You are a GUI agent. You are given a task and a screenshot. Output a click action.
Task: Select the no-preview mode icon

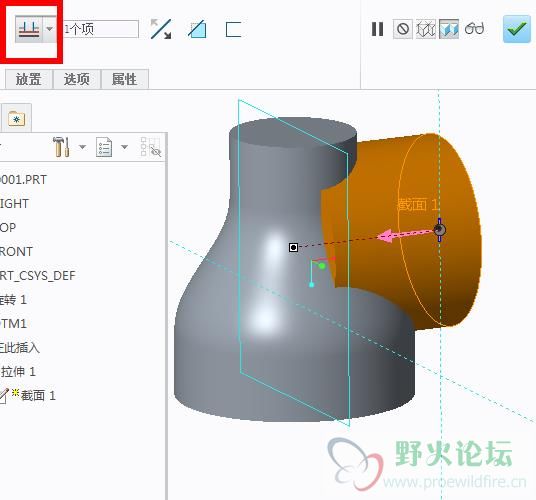(403, 29)
